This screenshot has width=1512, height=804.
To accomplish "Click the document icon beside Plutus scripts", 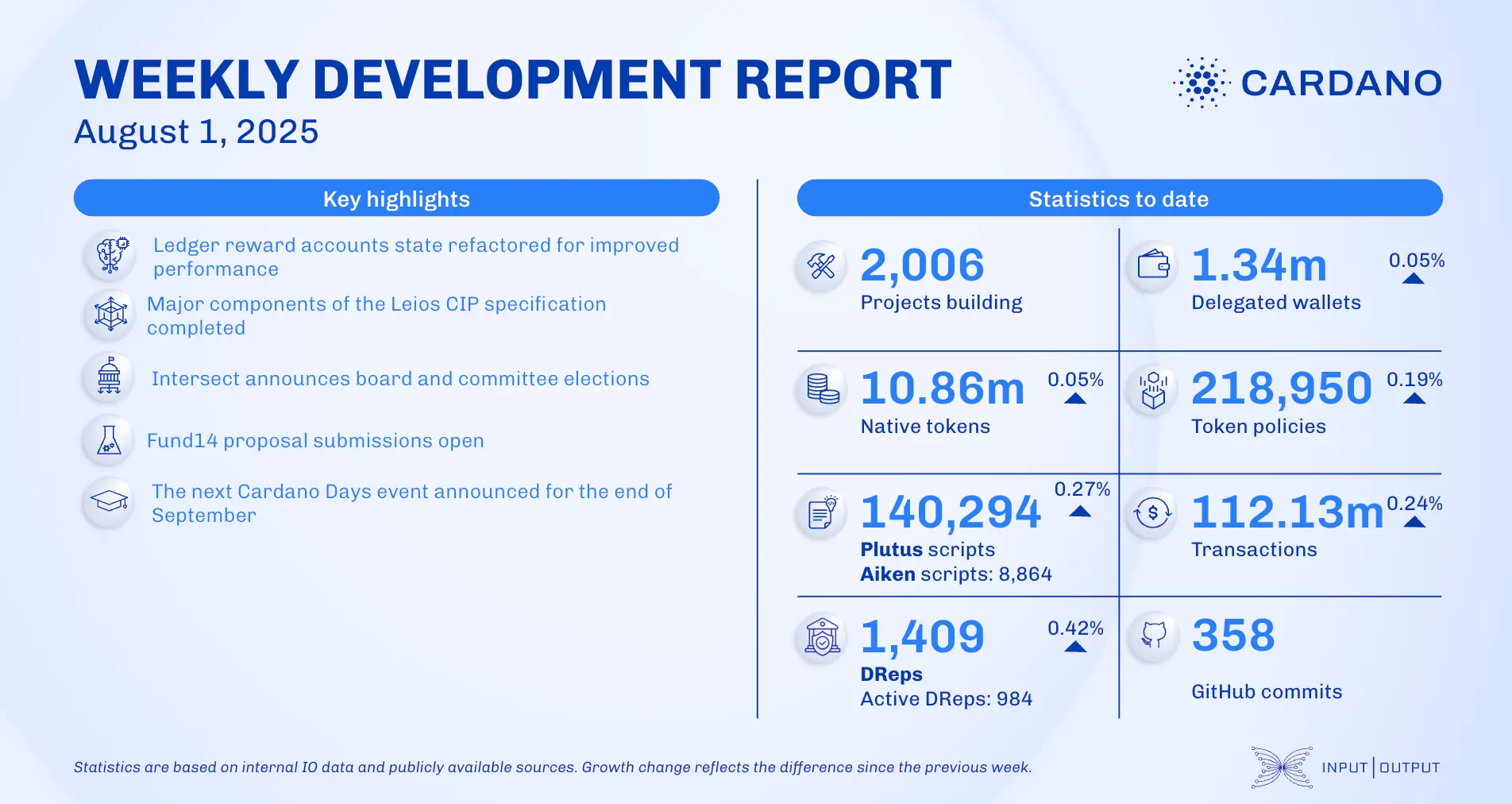I will [x=821, y=513].
